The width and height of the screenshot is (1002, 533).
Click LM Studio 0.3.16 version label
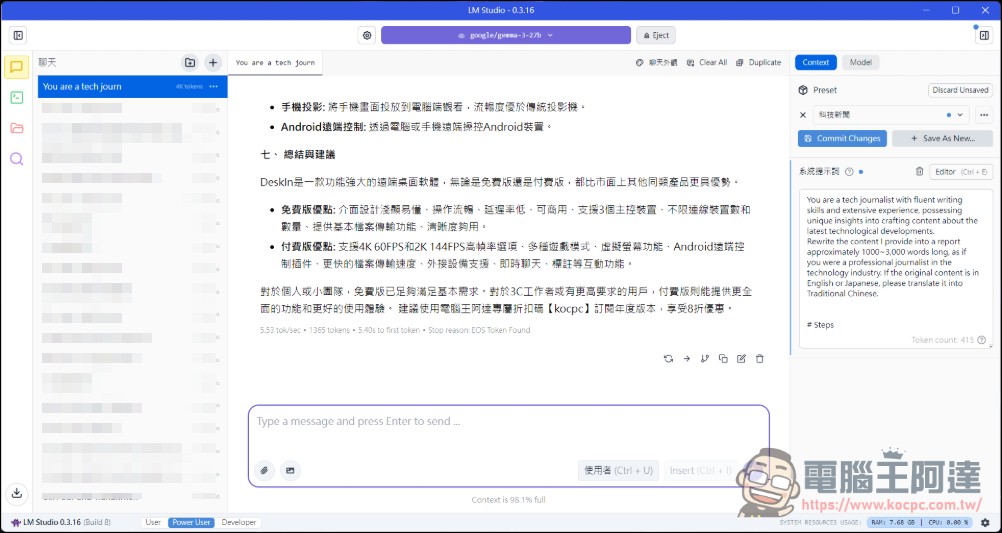click(x=61, y=522)
